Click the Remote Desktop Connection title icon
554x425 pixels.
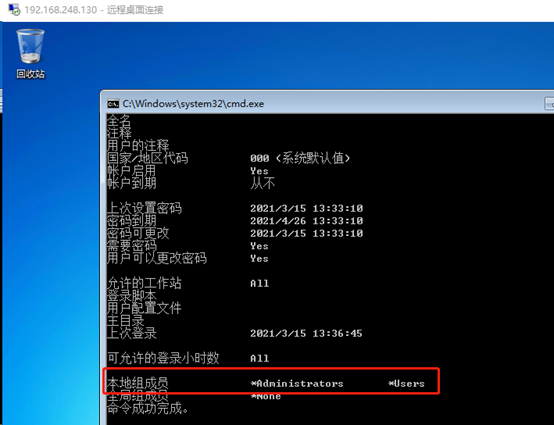14,10
